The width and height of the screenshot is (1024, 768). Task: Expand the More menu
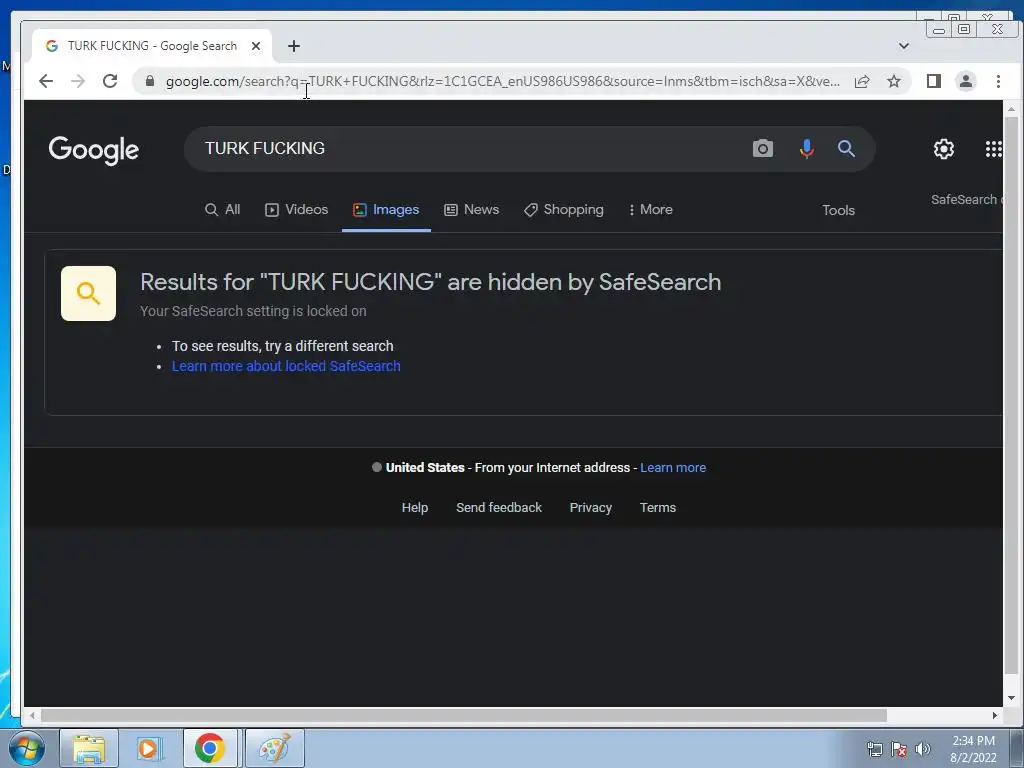650,210
